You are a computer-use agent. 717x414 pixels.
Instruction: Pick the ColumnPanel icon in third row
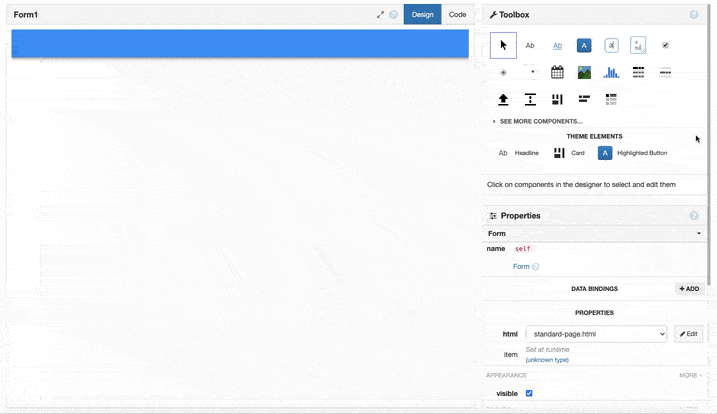557,99
